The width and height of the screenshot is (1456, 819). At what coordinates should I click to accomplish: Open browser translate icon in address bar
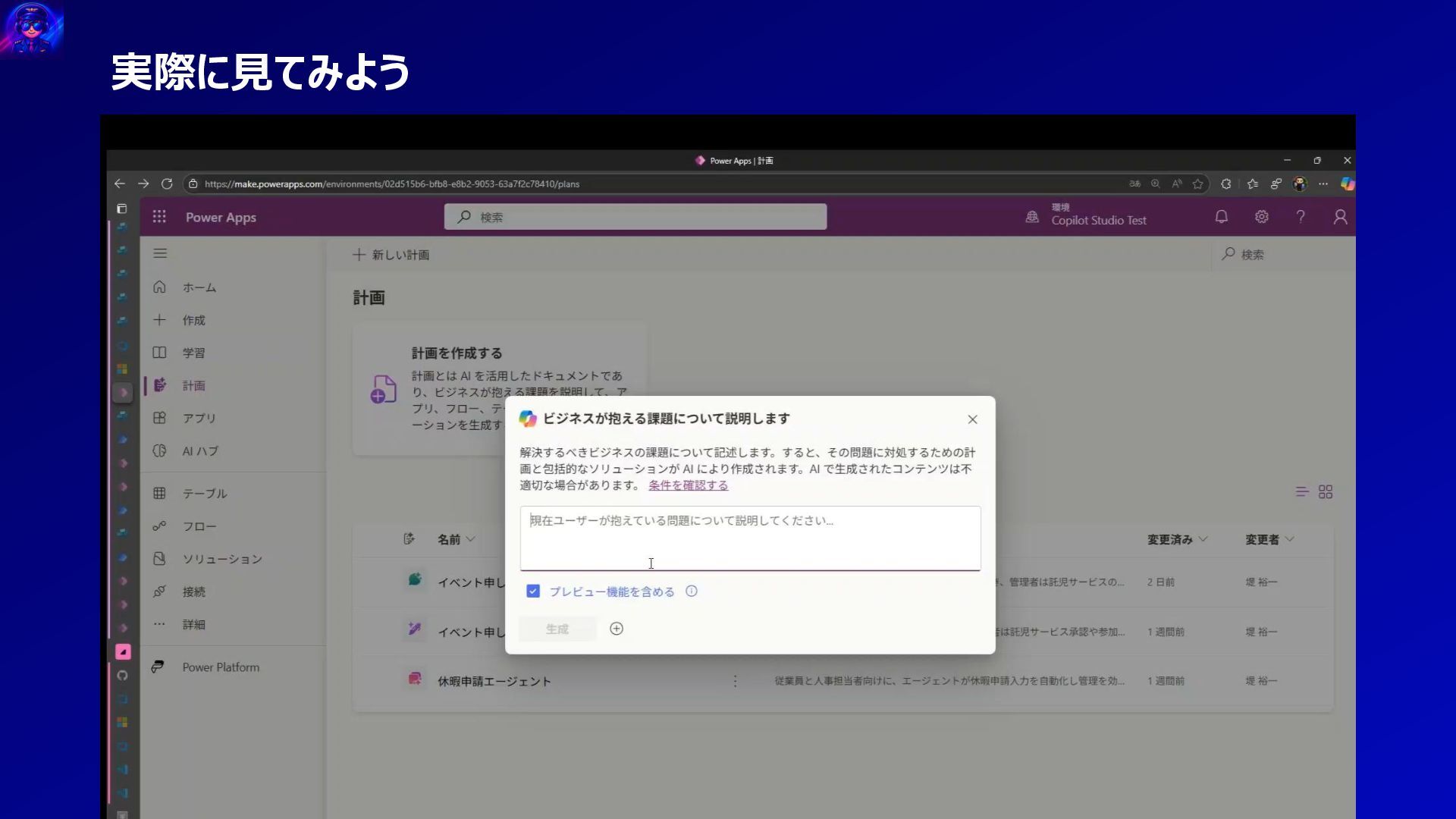[x=1134, y=184]
